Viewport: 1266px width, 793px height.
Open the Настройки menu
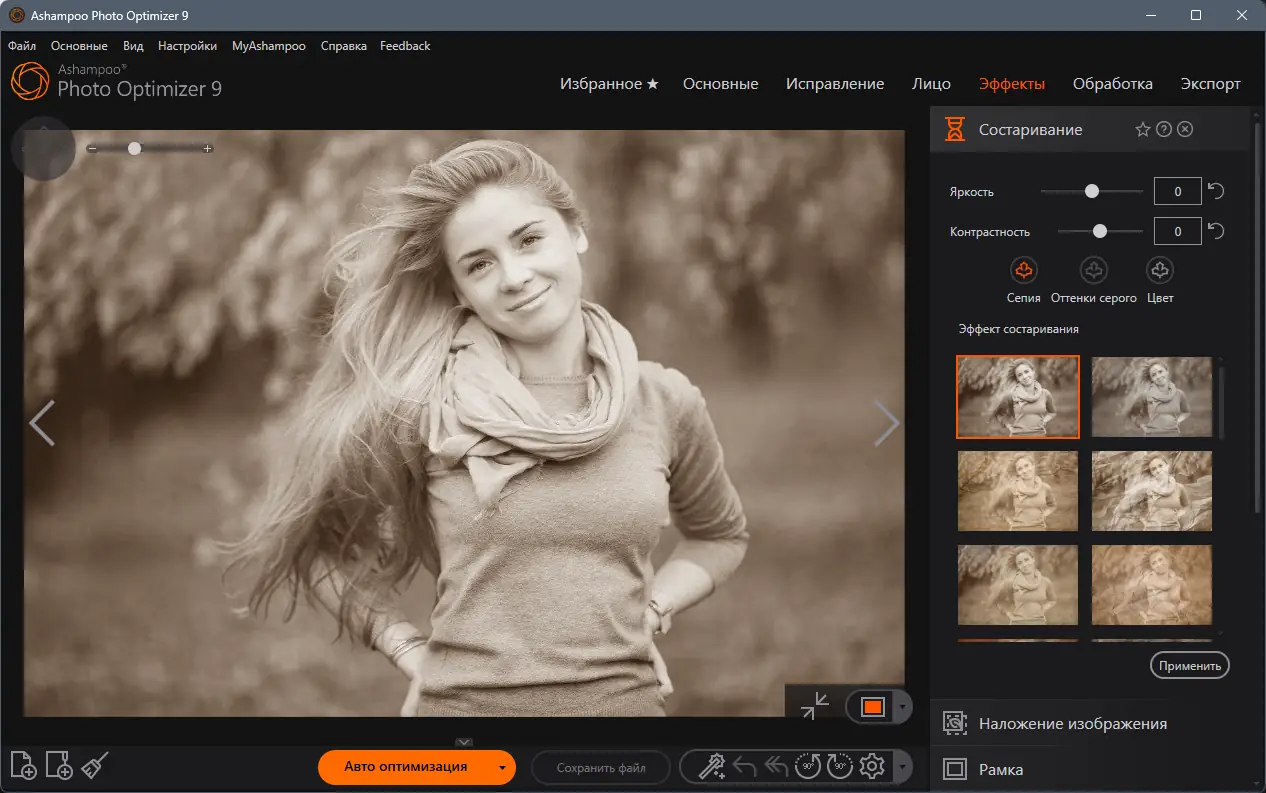188,46
